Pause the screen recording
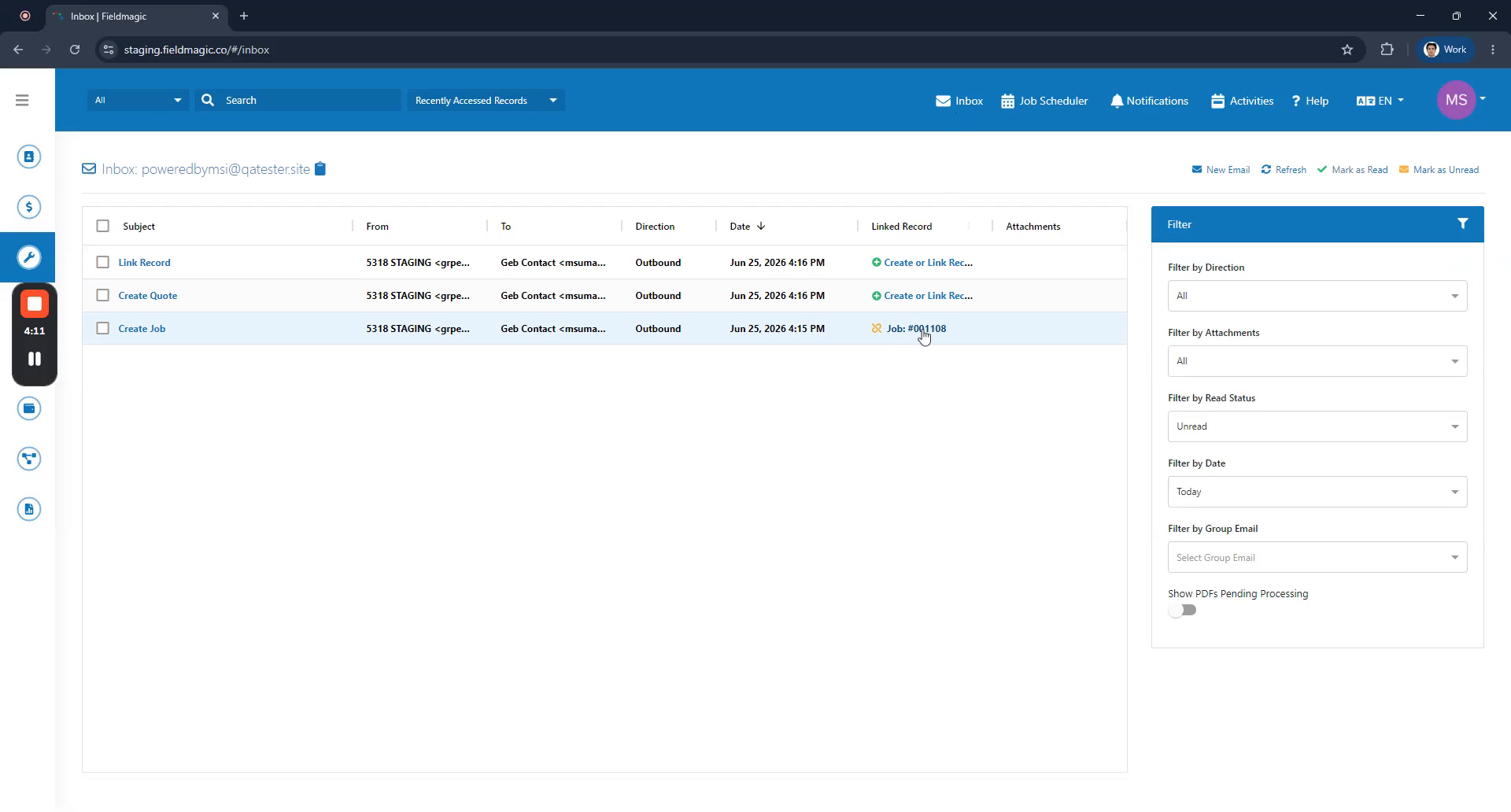Image resolution: width=1511 pixels, height=812 pixels. (x=35, y=359)
